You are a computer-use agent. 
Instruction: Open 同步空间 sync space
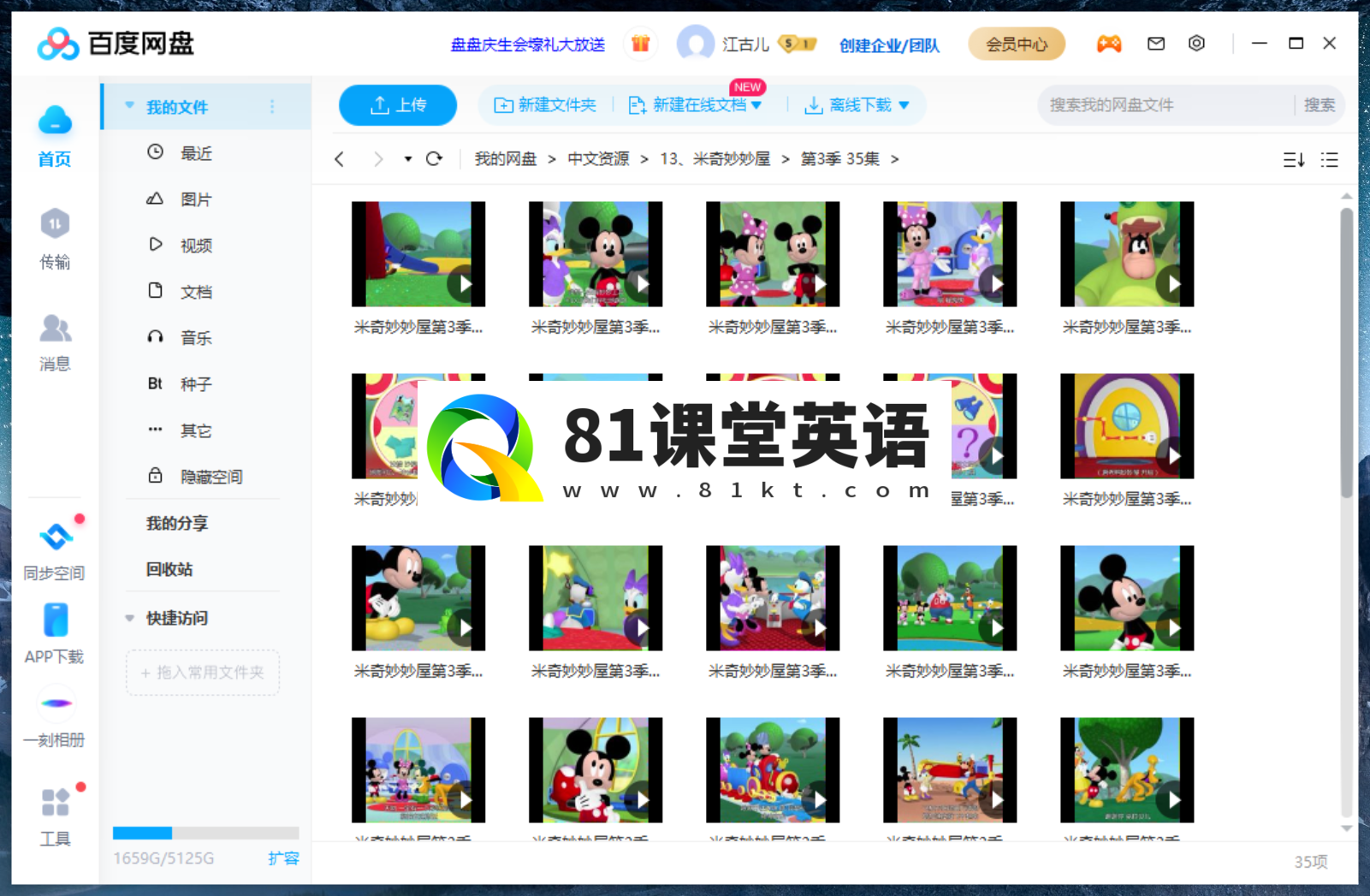[x=55, y=550]
